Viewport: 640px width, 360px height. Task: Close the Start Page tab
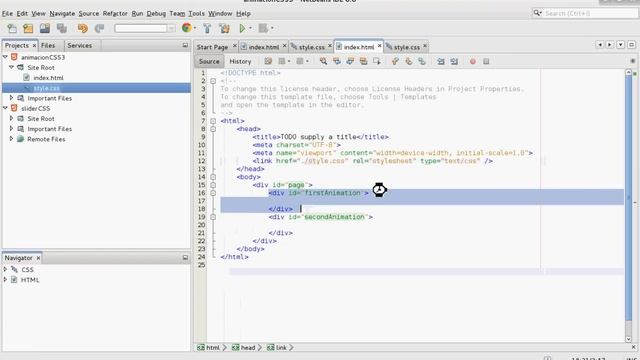coord(235,46)
